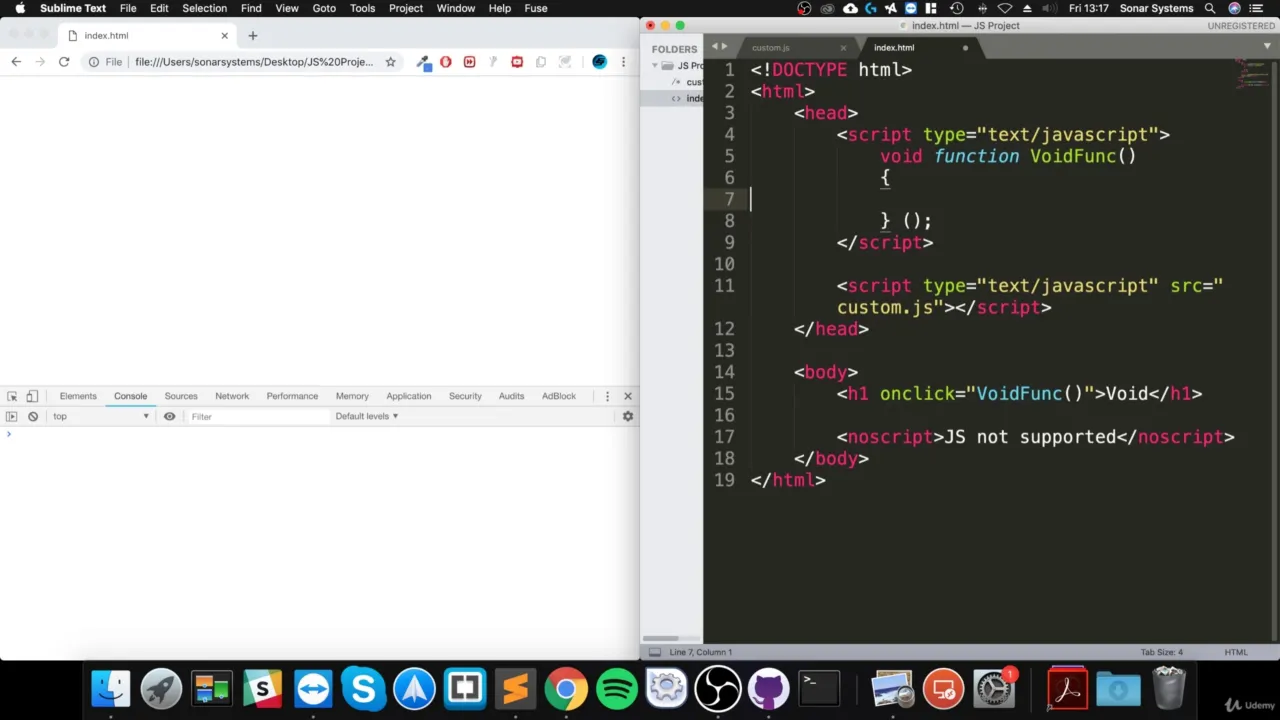Open Adobe Acrobat from the Dock
The height and width of the screenshot is (720, 1280).
pyautogui.click(x=1067, y=689)
